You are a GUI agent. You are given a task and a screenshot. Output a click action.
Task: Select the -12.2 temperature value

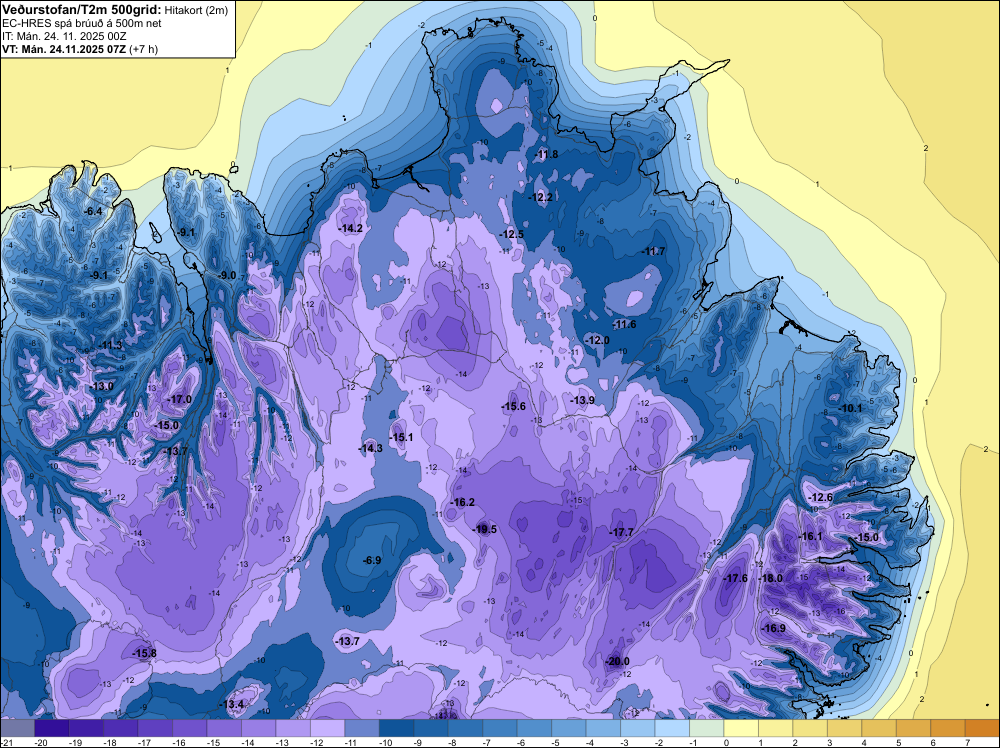click(x=541, y=197)
